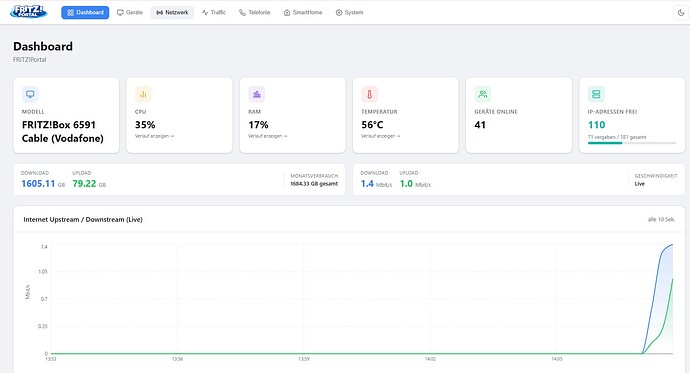Click the Traffic pulse icon
This screenshot has height=373, width=690.
[205, 13]
